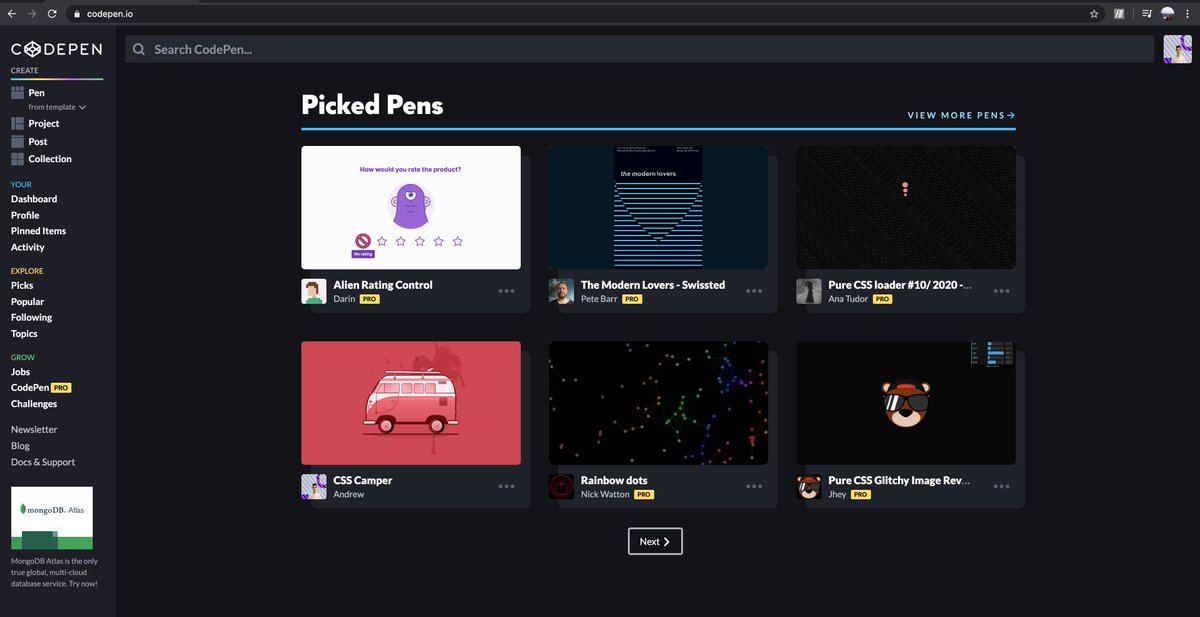Reload the page with refresh icon
This screenshot has height=617, width=1200.
(52, 14)
